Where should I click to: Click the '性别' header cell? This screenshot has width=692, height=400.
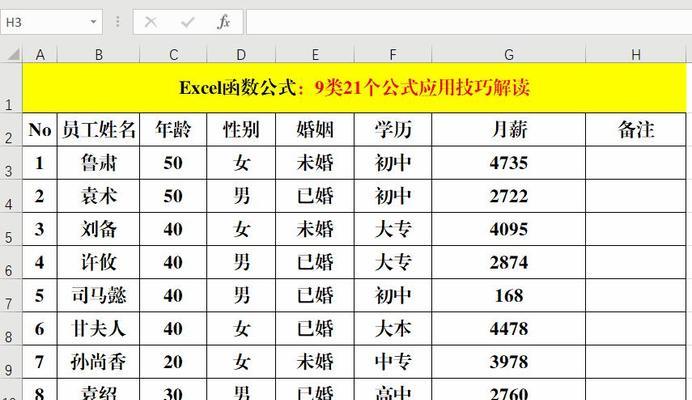pos(241,129)
